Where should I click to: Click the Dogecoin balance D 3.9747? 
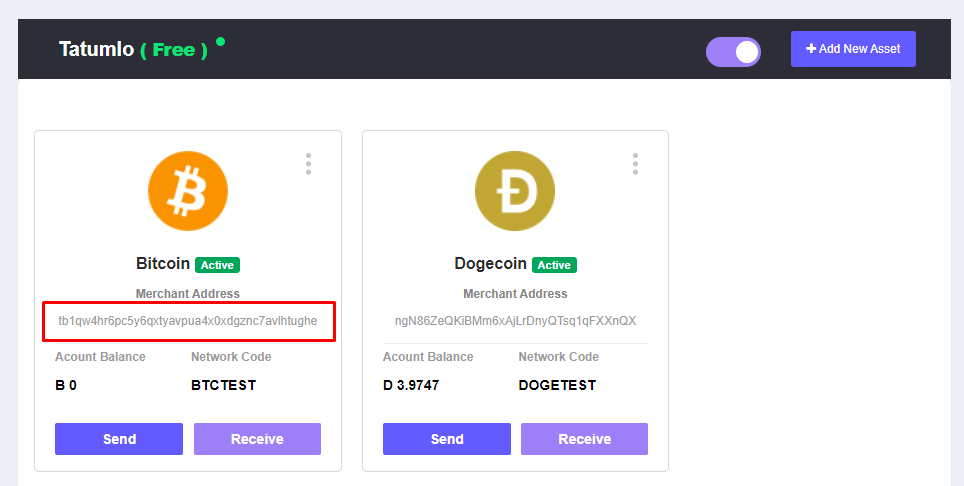pyautogui.click(x=411, y=385)
